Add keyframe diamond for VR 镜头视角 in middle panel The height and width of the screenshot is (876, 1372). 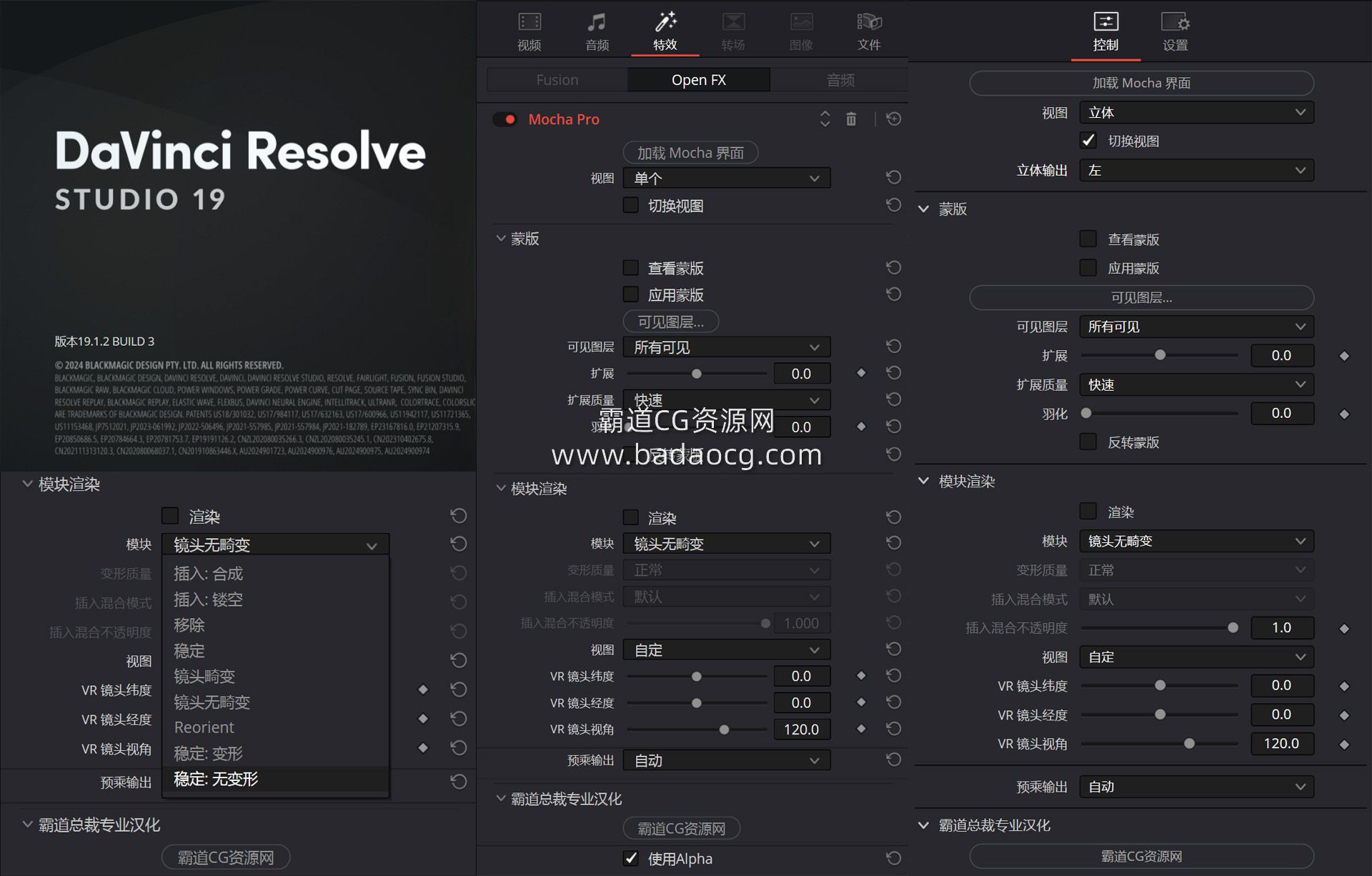(861, 729)
